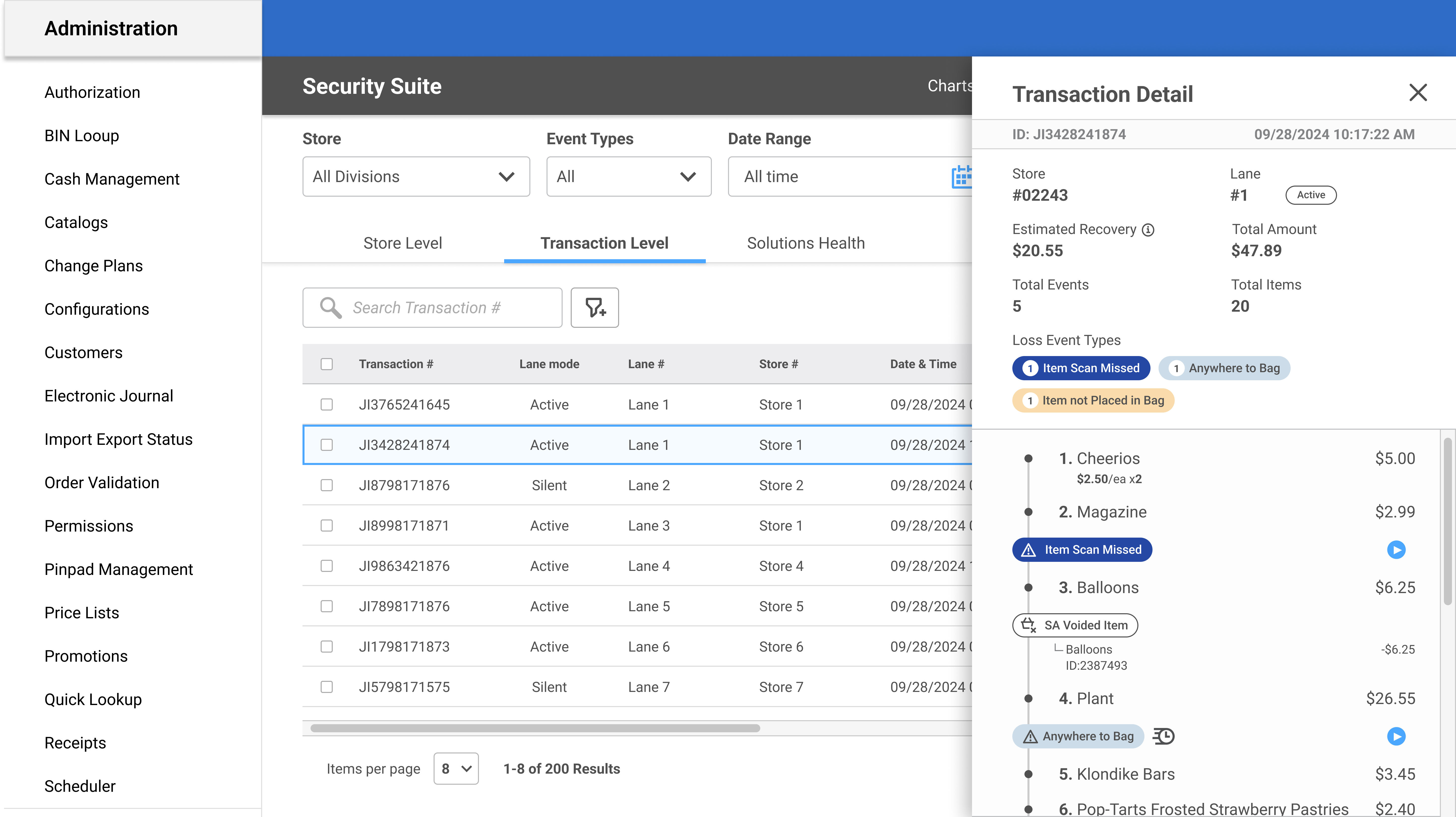Image resolution: width=1456 pixels, height=817 pixels.
Task: Check the box for JI7898171876
Action: pyautogui.click(x=327, y=606)
